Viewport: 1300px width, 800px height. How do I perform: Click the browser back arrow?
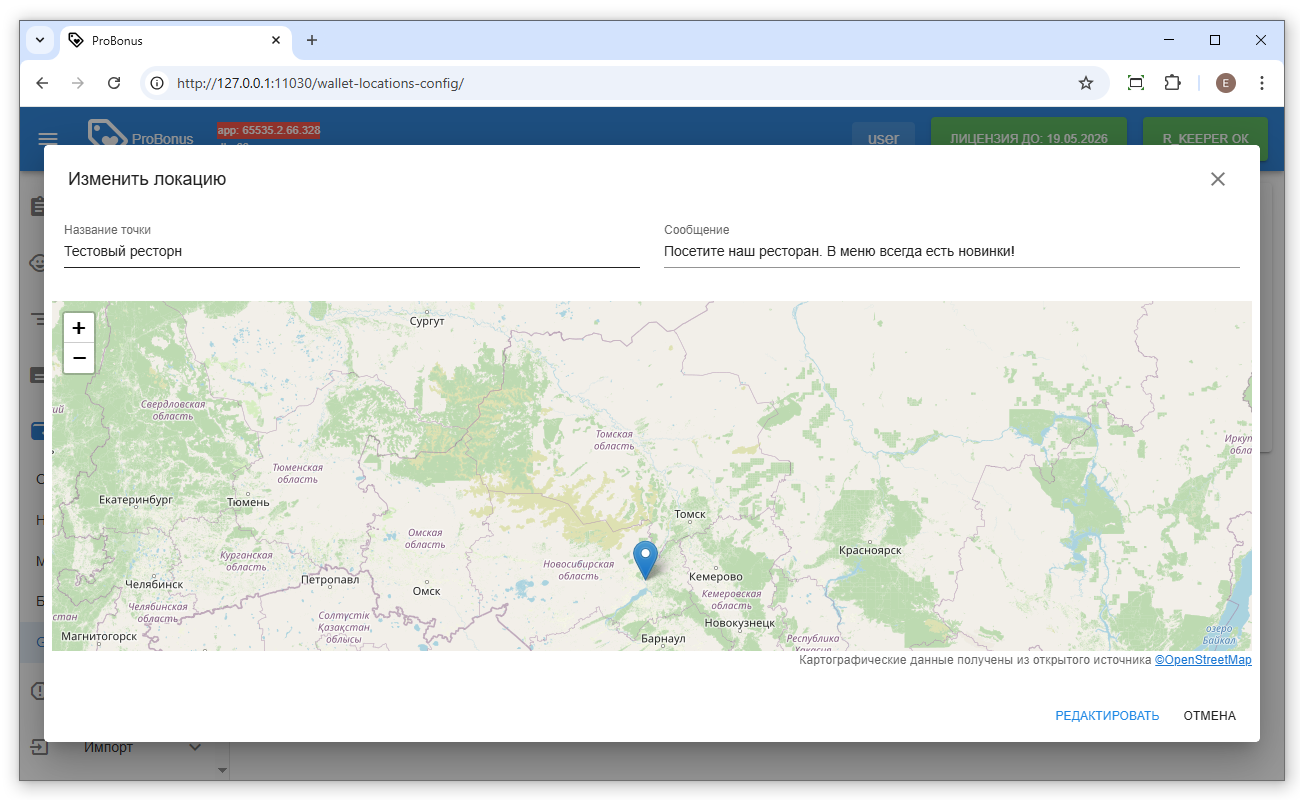[42, 83]
